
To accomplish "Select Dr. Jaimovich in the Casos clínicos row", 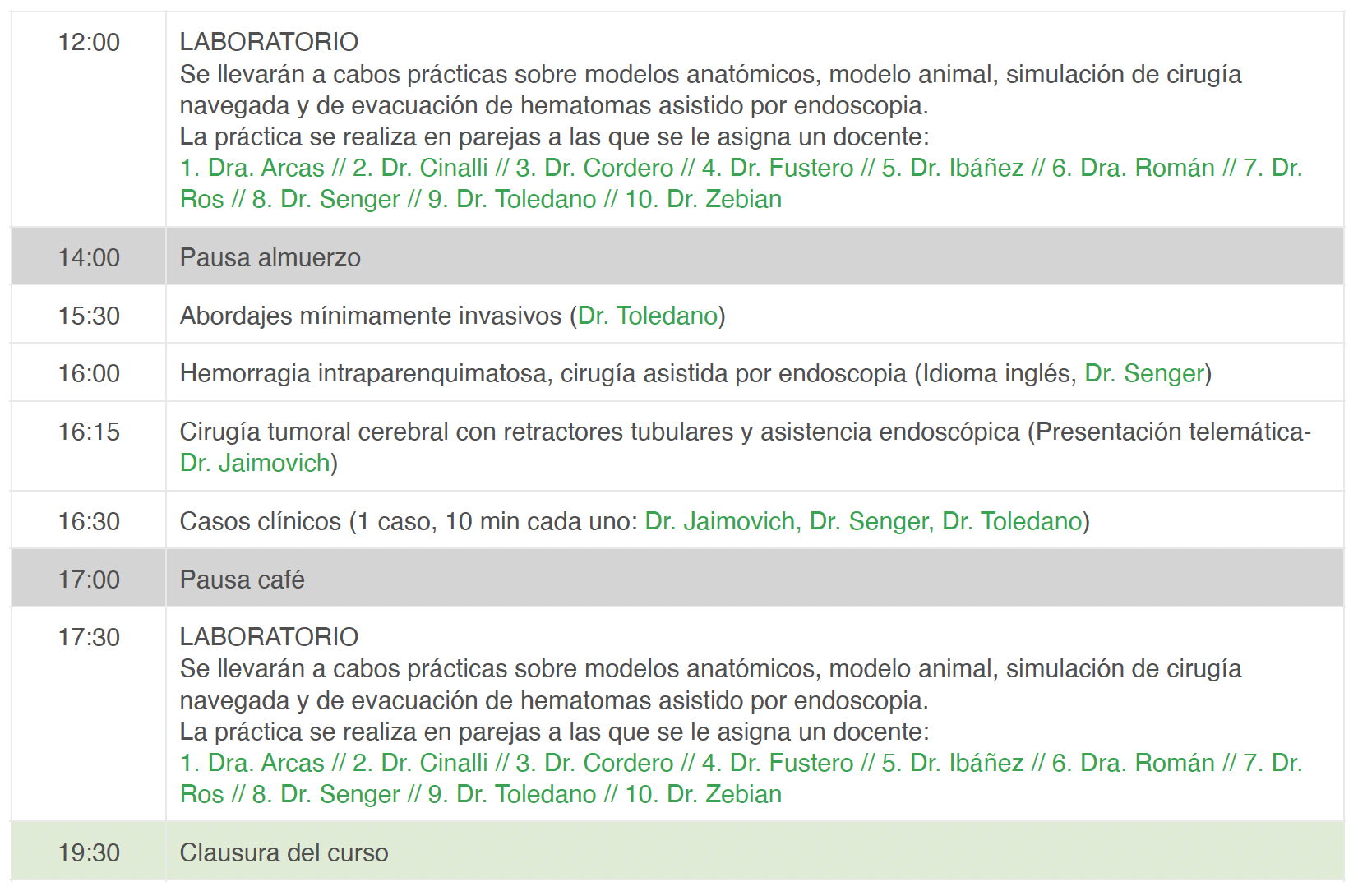I will [720, 521].
